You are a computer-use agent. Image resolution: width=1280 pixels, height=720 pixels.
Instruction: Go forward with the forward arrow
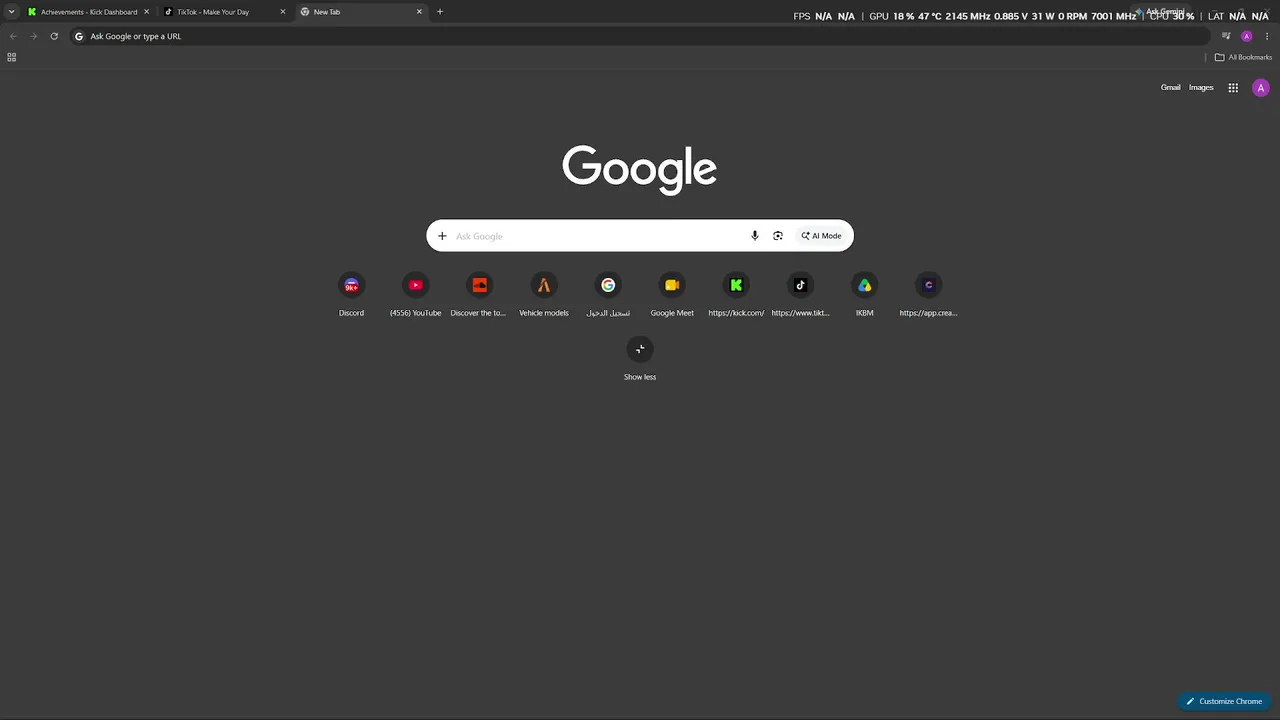click(x=33, y=36)
